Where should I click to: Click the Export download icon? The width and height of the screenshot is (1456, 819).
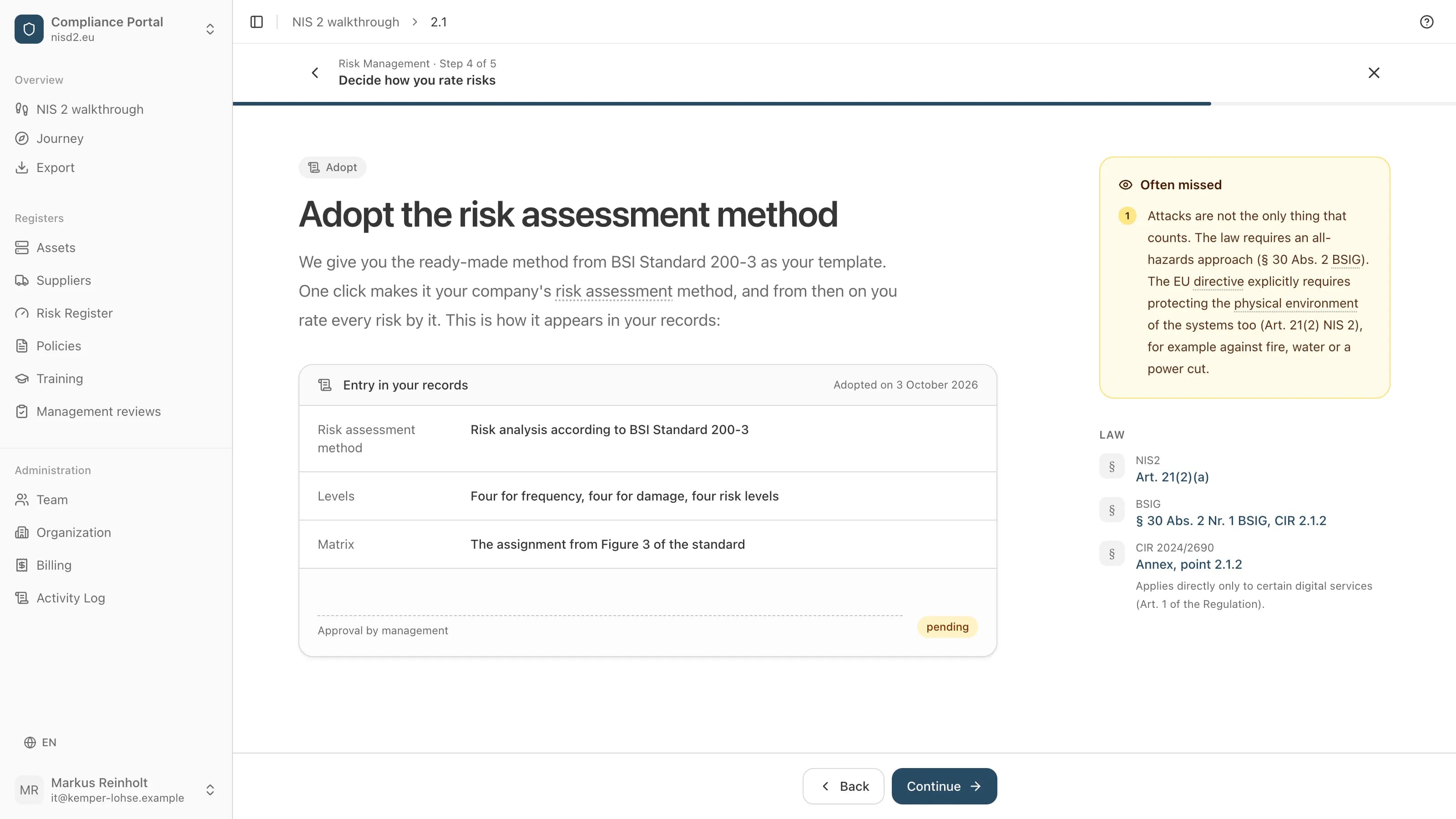[x=22, y=167]
